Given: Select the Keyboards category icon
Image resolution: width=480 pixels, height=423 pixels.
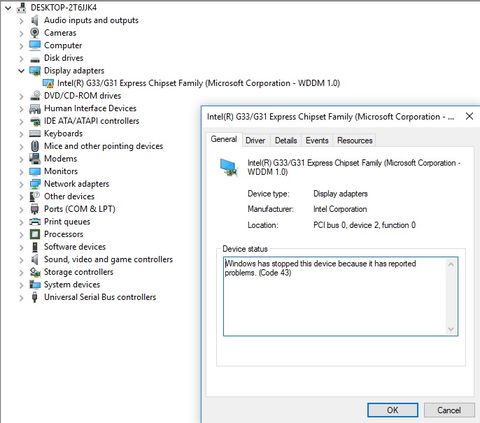Looking at the screenshot, I should [35, 134].
